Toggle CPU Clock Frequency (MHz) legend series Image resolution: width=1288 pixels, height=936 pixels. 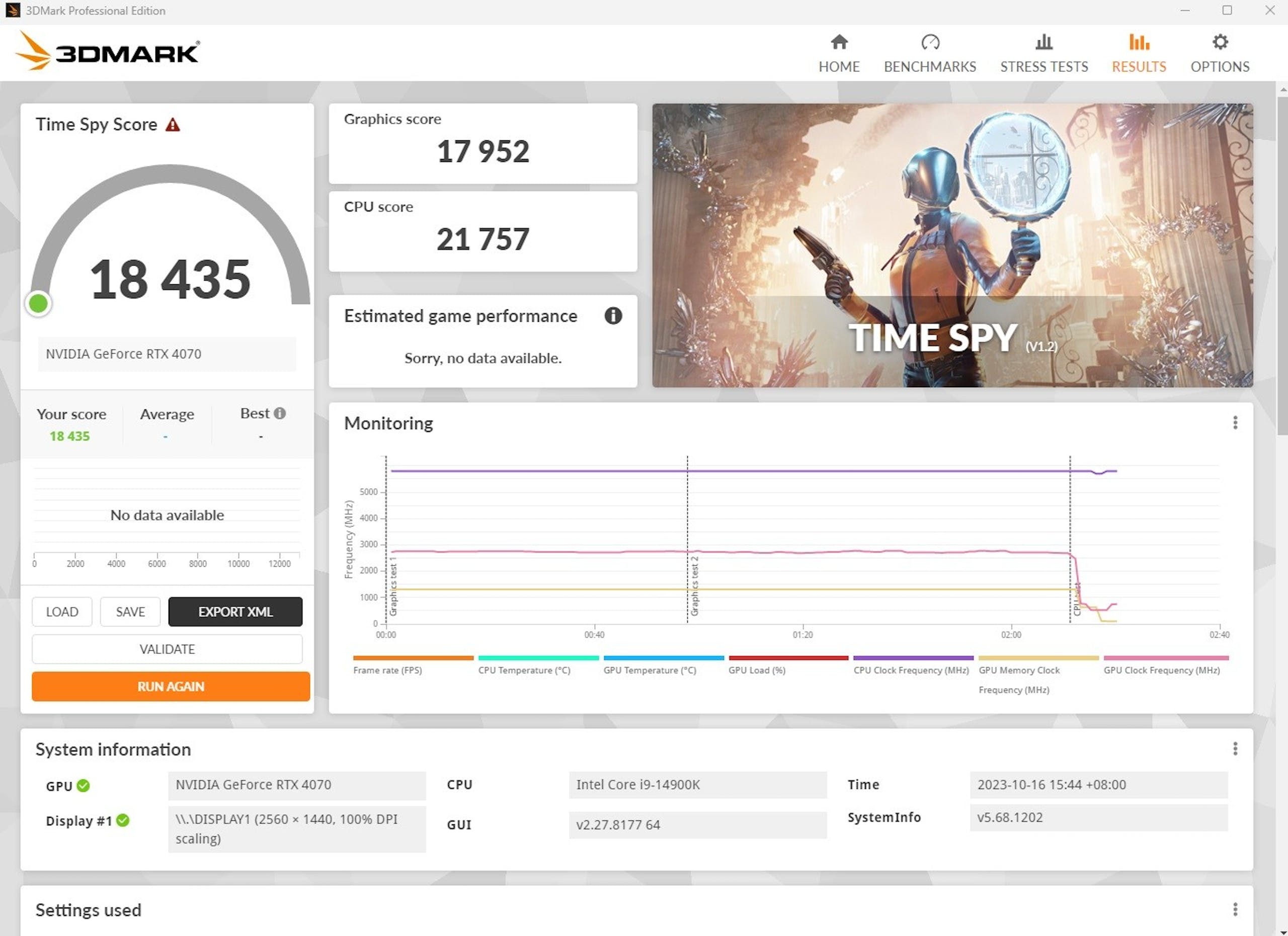pyautogui.click(x=911, y=670)
